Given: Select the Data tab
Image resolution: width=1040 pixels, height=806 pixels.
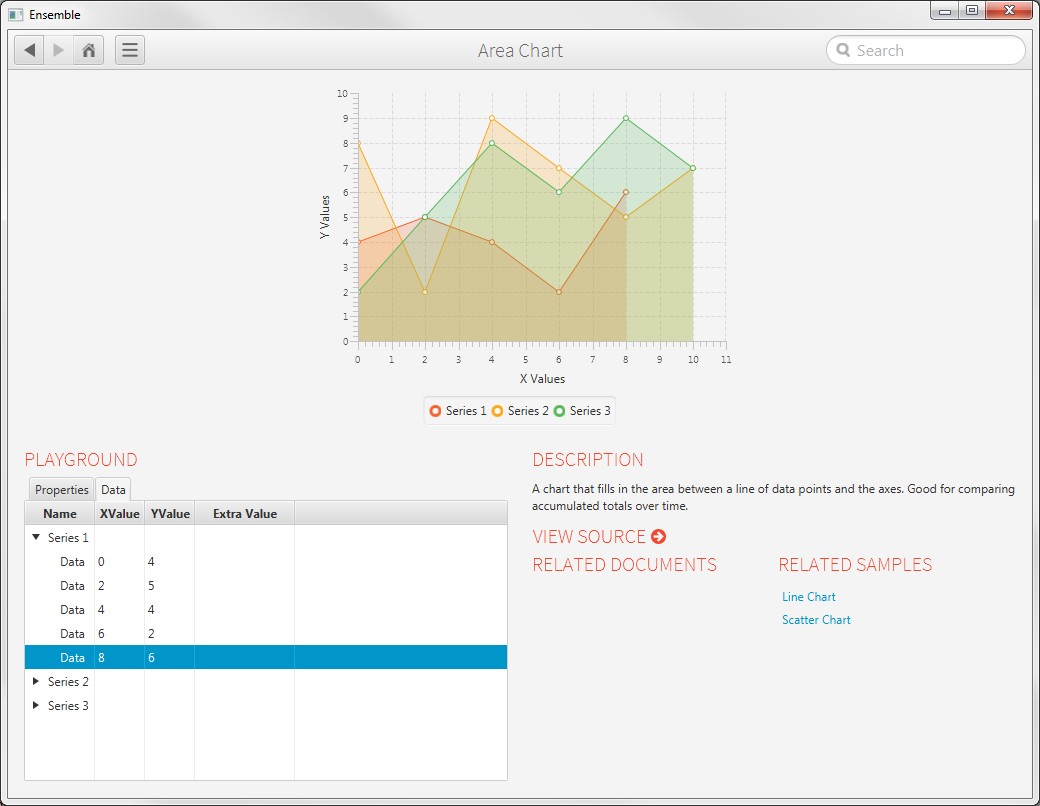Looking at the screenshot, I should point(113,490).
